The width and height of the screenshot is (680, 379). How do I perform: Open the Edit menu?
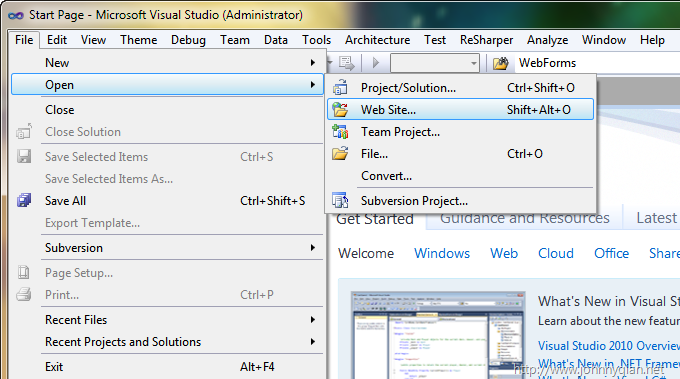coord(57,40)
